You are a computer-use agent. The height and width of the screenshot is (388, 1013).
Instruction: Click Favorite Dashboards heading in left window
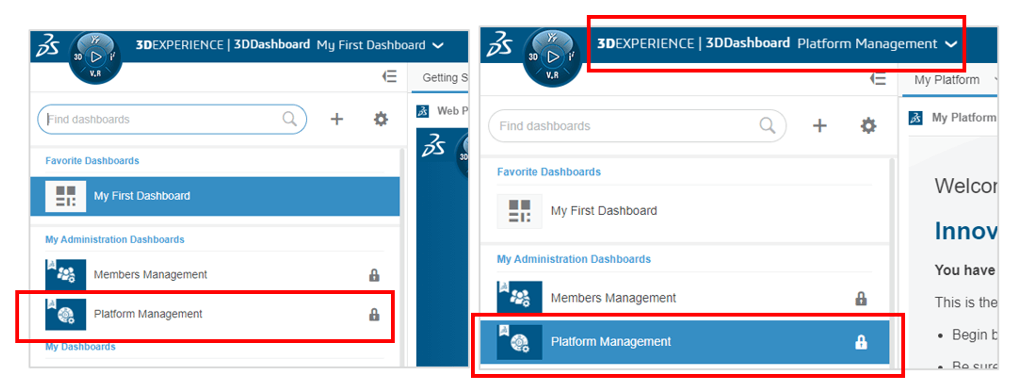[92, 160]
